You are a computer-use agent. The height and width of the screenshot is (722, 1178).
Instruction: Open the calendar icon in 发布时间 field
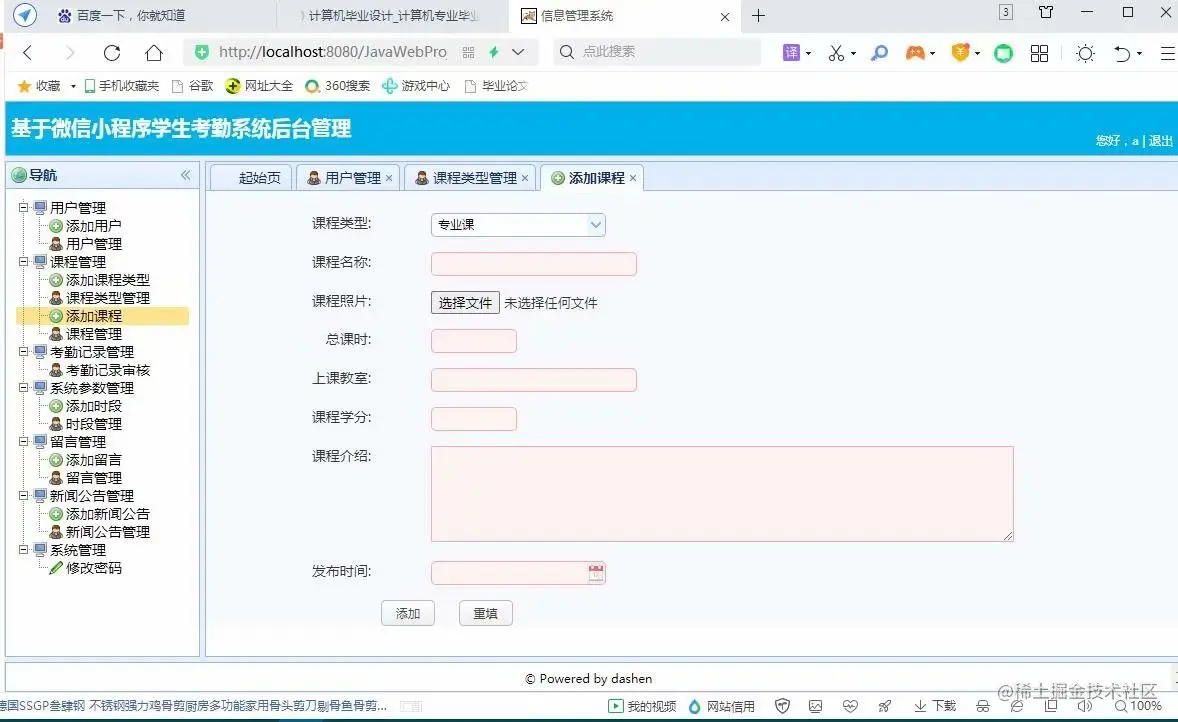596,572
